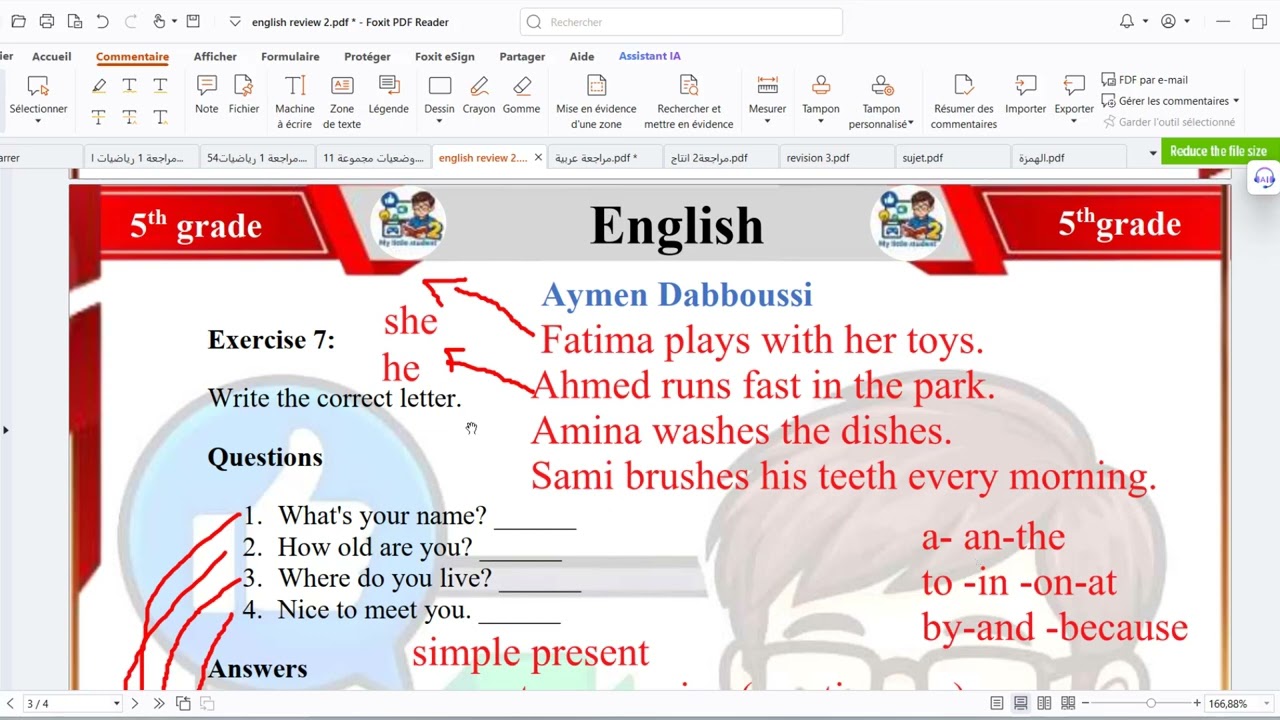Viewport: 1280px width, 720px height.
Task: Open the Dessin drawing shapes tool
Action: (x=439, y=99)
